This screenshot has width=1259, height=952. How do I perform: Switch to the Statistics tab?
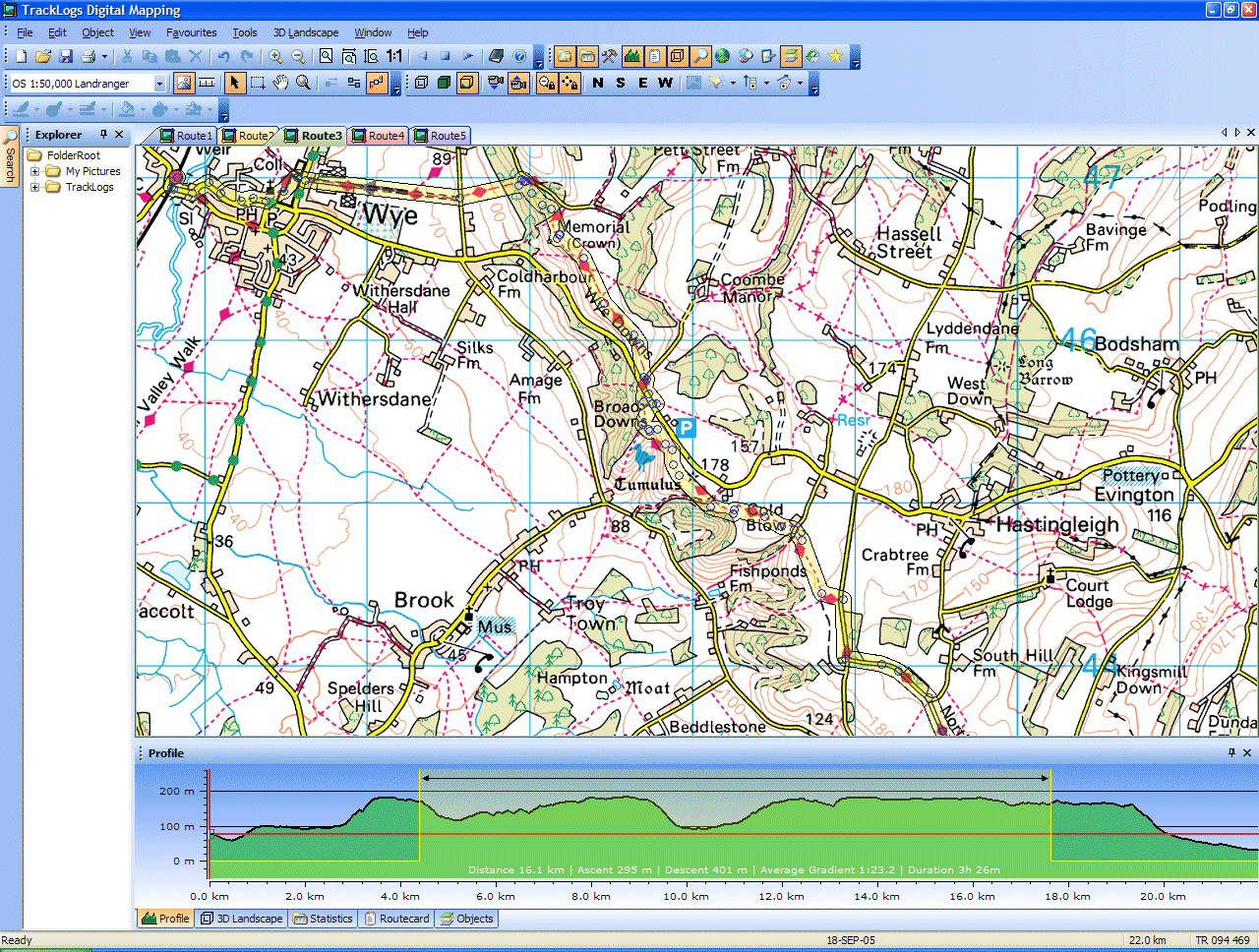click(323, 919)
